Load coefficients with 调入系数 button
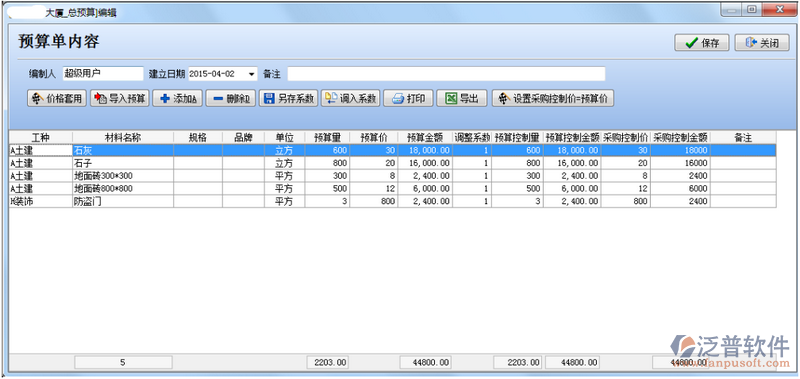The width and height of the screenshot is (800, 379). 351,98
